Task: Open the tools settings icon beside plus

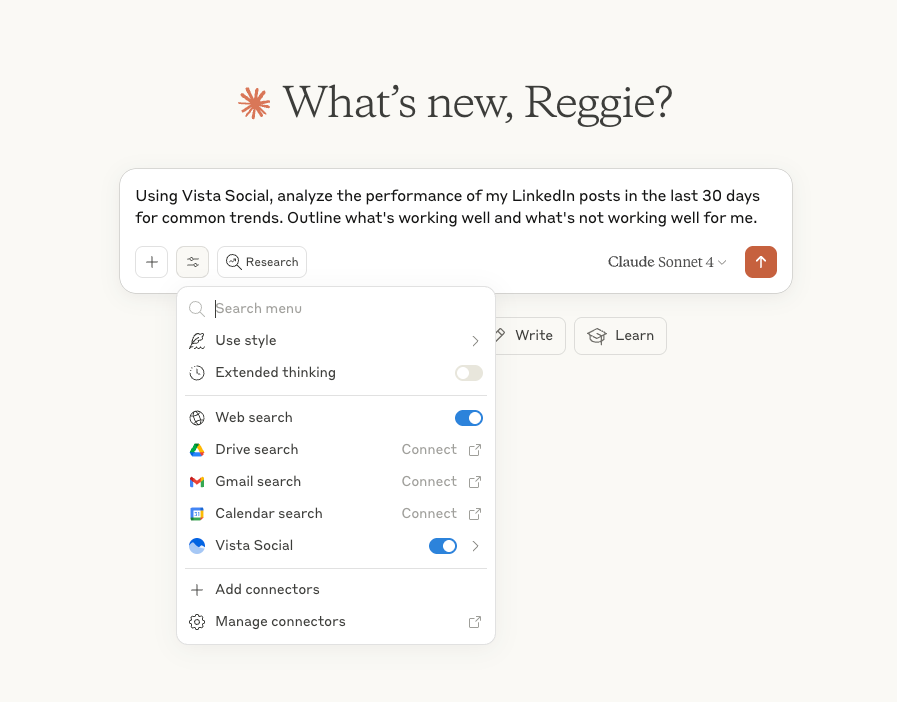Action: (x=192, y=262)
